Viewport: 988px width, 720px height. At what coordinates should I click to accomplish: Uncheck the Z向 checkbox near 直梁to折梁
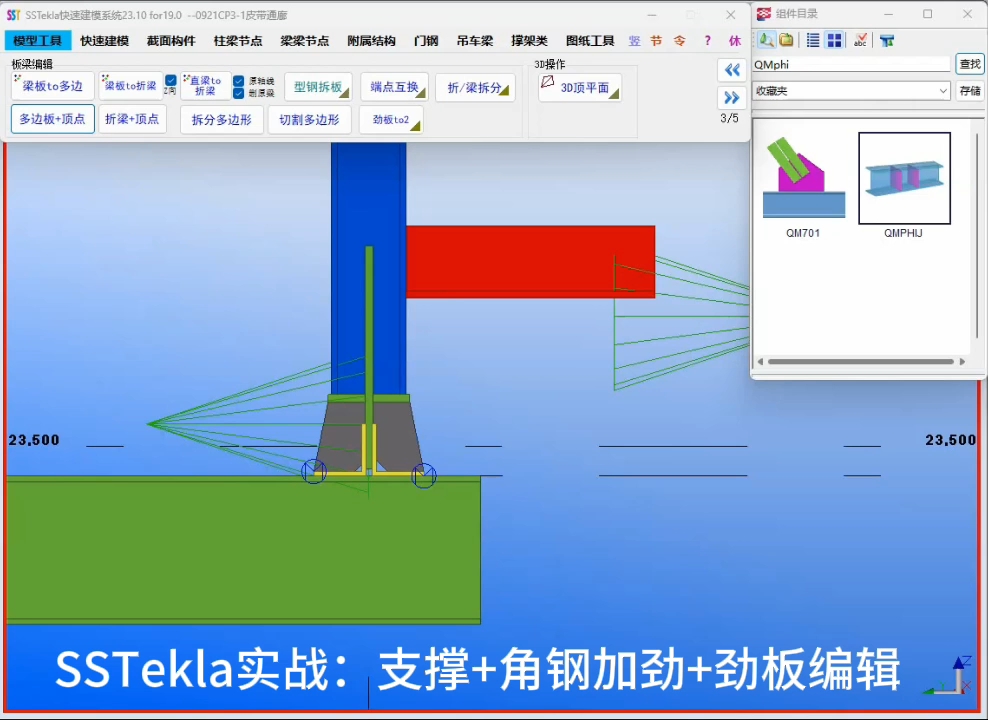(169, 78)
